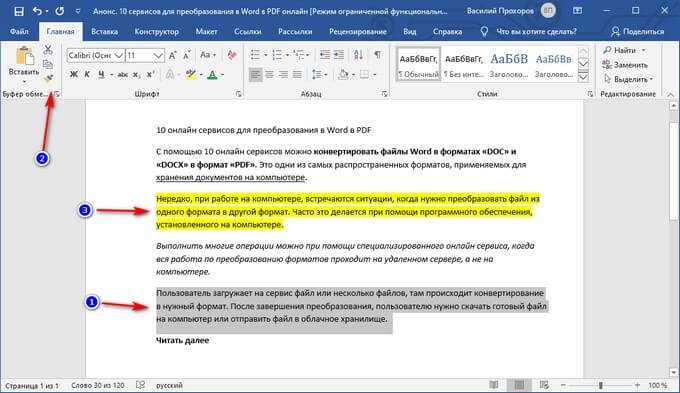This screenshot has width=680, height=393.
Task: Apply yellow text highlight color
Action: point(190,75)
